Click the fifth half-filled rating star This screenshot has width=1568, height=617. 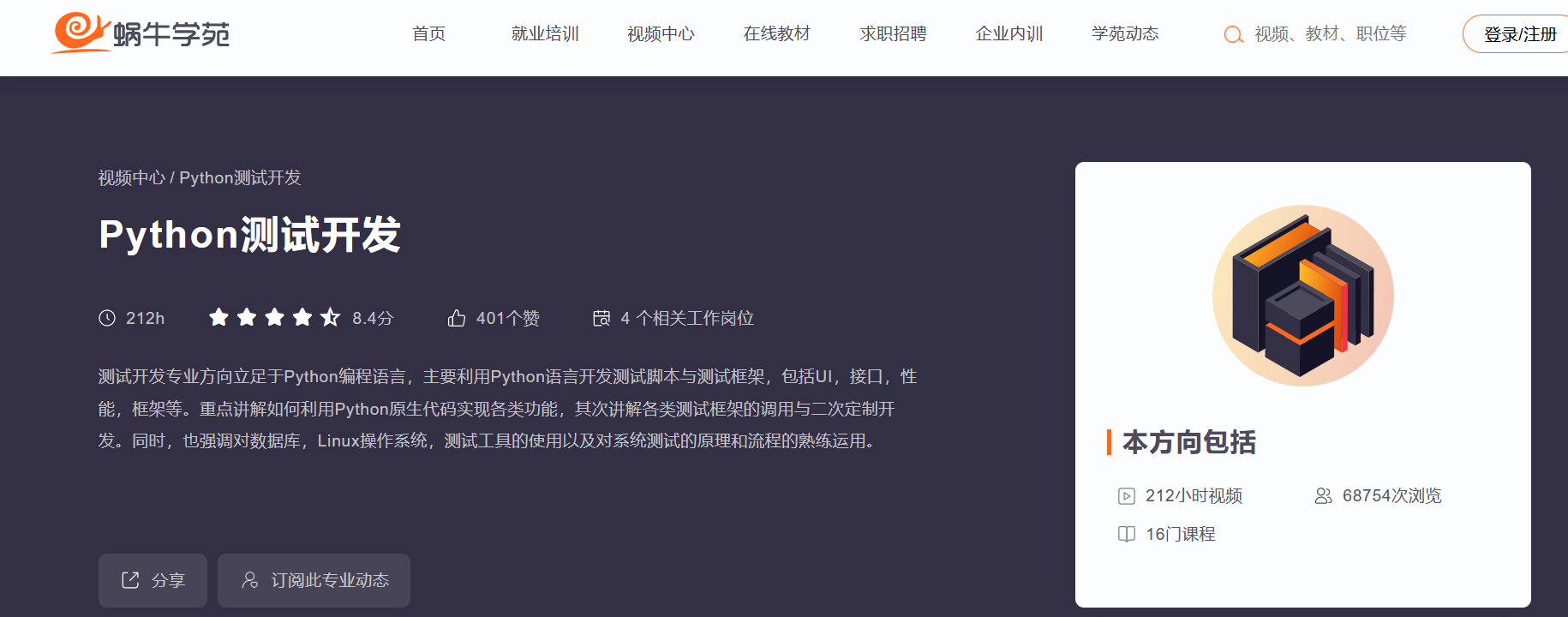[x=331, y=318]
